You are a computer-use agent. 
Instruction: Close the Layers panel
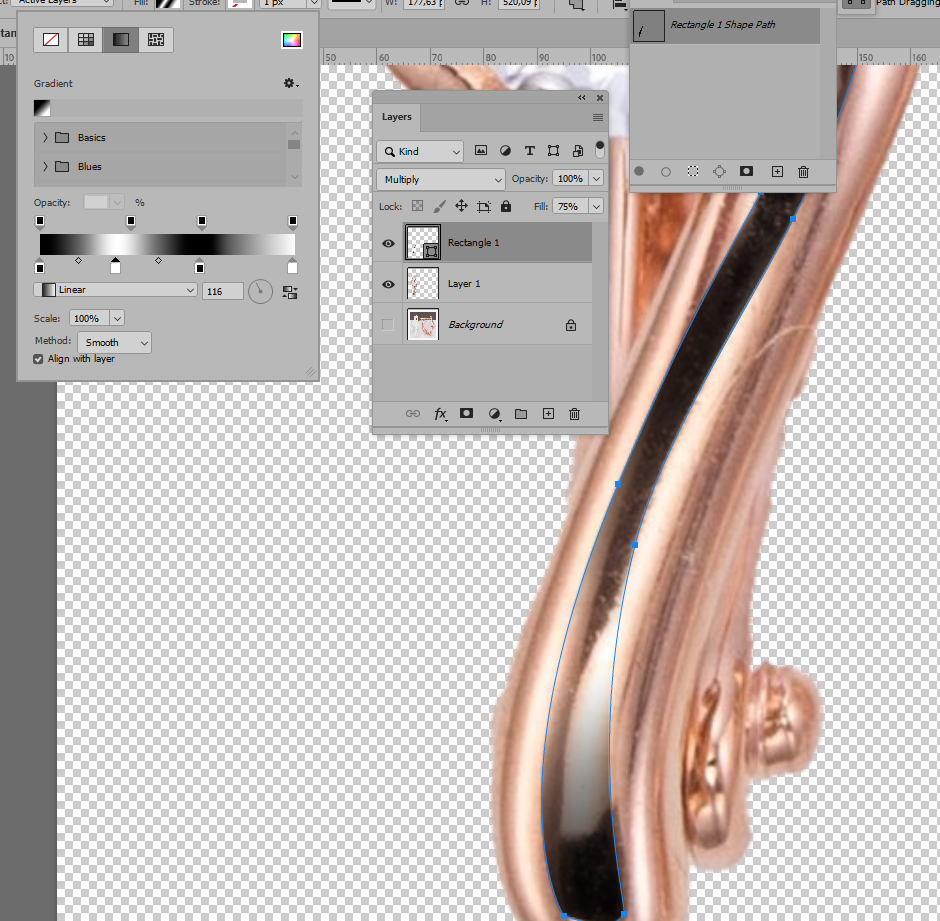(x=600, y=98)
